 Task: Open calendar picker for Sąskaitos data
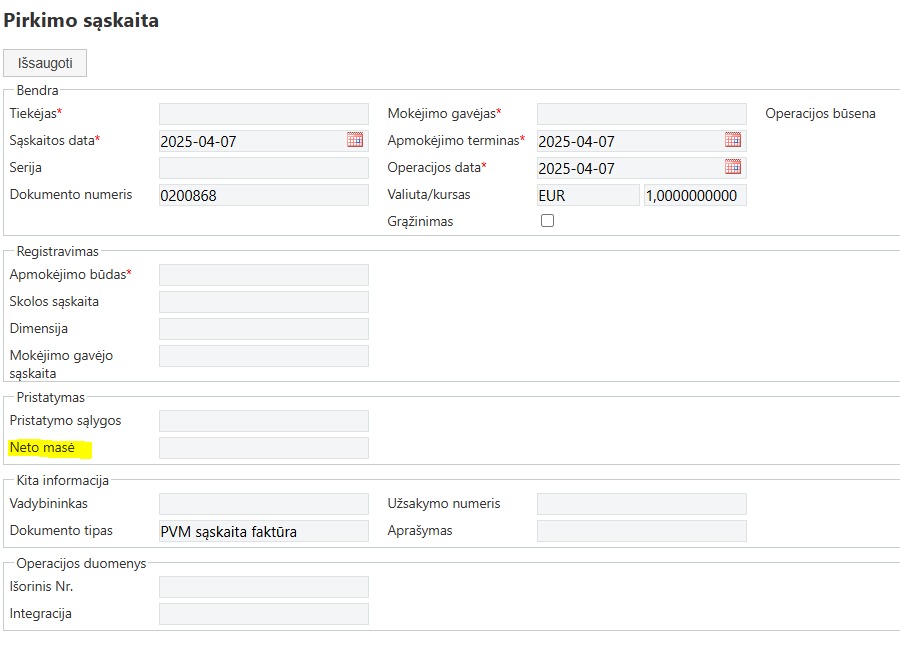point(355,139)
